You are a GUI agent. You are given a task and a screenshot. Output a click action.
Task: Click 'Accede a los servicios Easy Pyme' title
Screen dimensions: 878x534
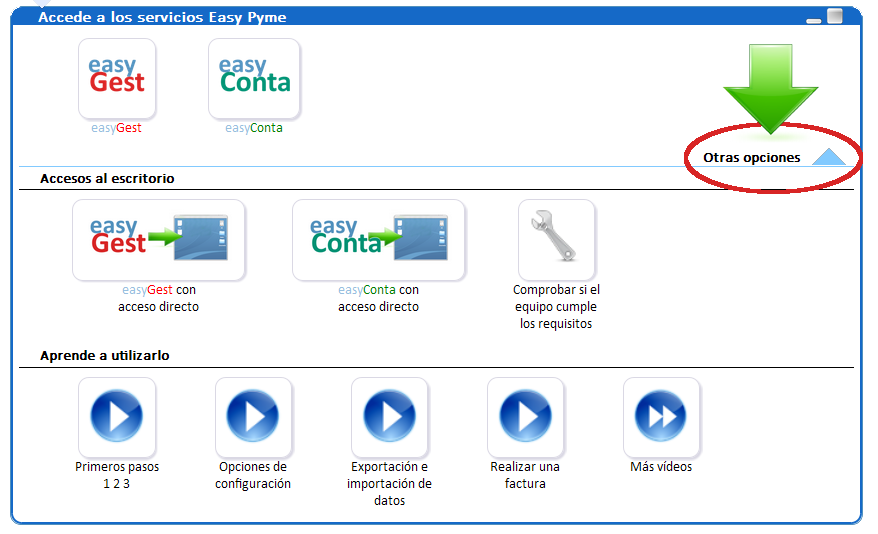click(x=162, y=17)
